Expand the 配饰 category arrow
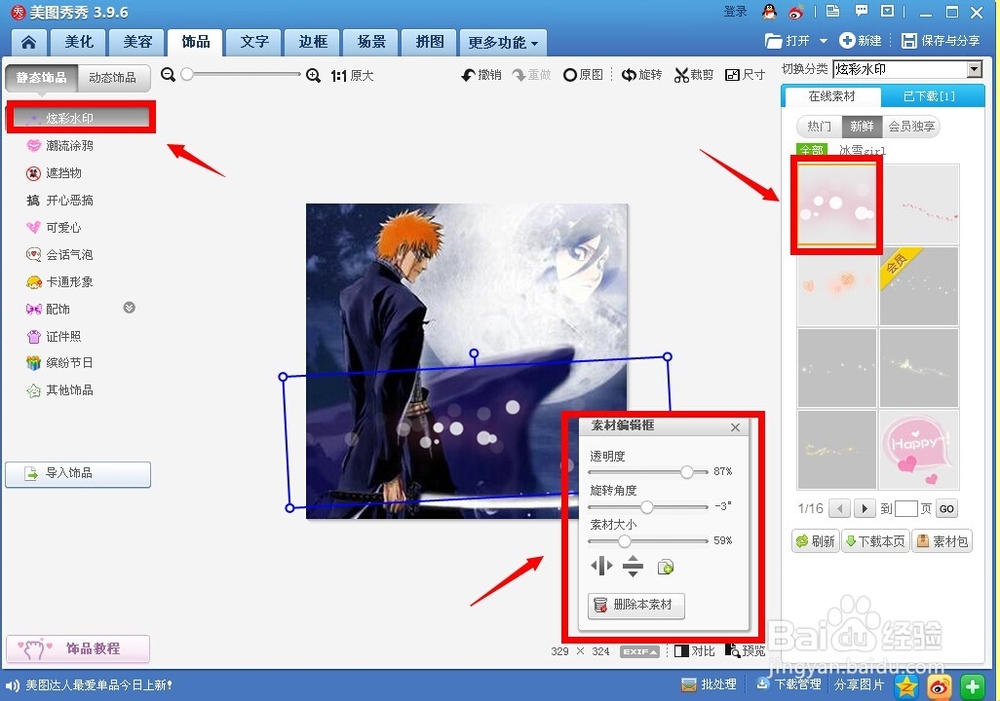Screen dimensions: 1000x701 point(129,308)
